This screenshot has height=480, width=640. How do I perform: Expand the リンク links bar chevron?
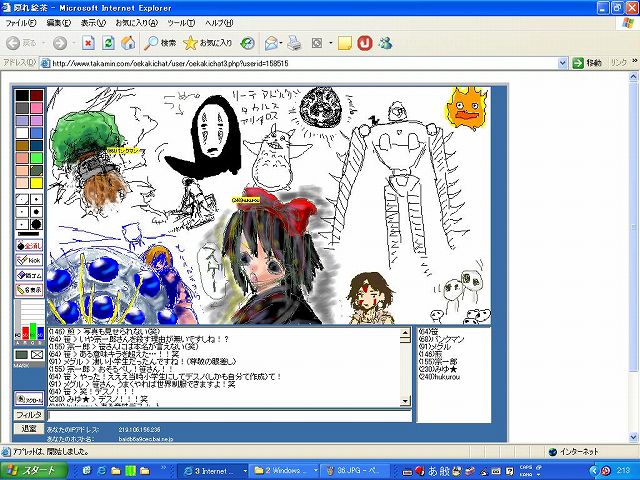click(x=635, y=62)
